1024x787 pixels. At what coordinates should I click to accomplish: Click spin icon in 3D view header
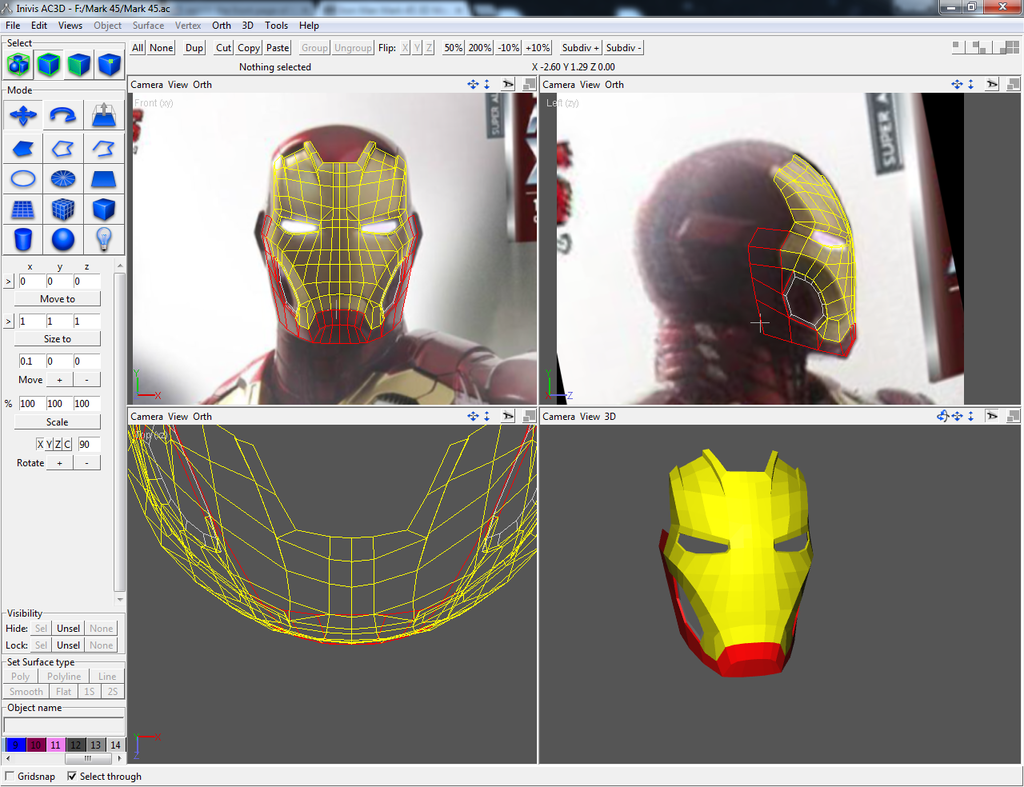tap(942, 416)
